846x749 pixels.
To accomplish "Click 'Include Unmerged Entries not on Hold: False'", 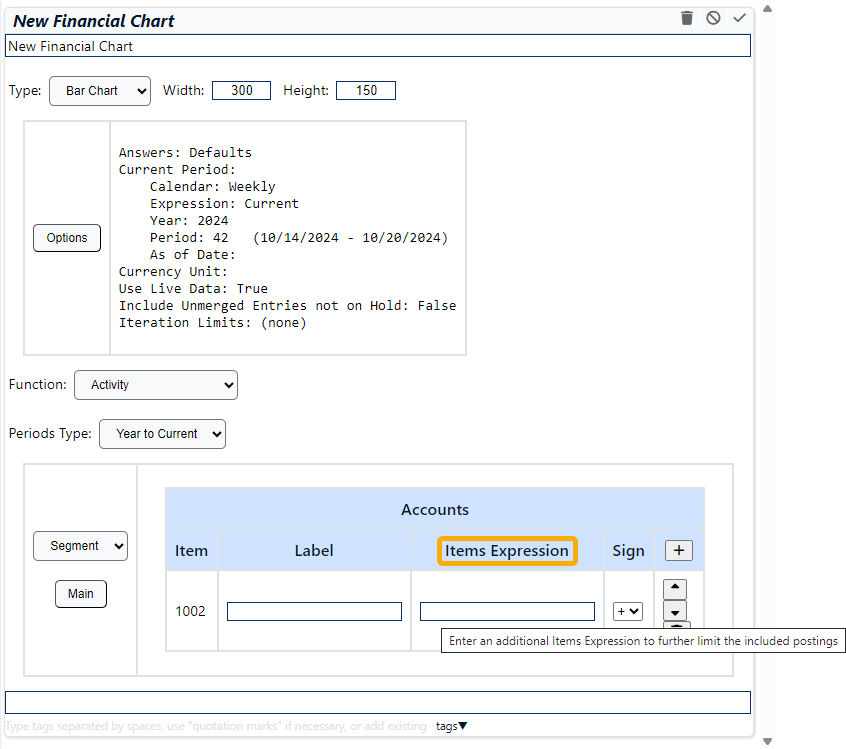I will (x=288, y=306).
